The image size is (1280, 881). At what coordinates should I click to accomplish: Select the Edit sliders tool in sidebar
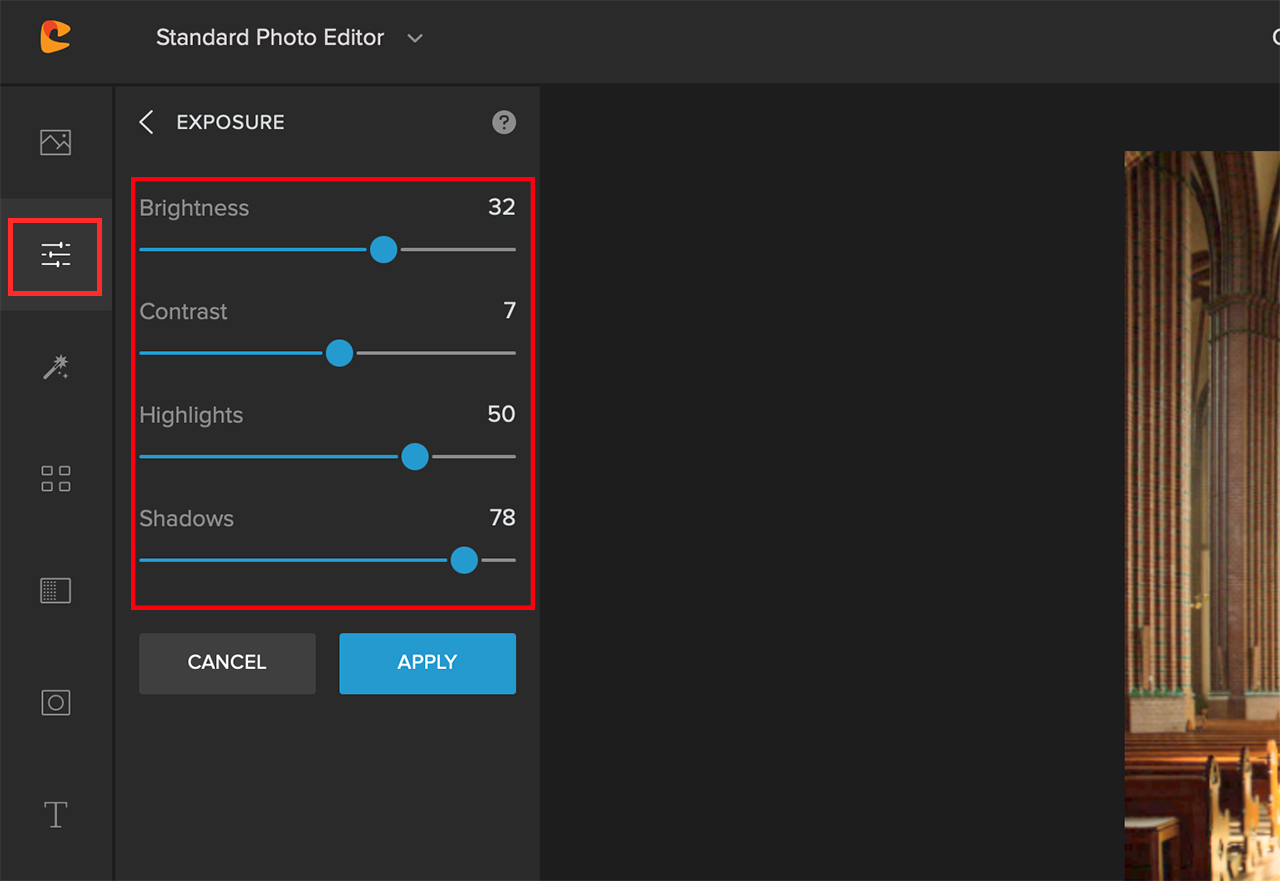[x=55, y=255]
